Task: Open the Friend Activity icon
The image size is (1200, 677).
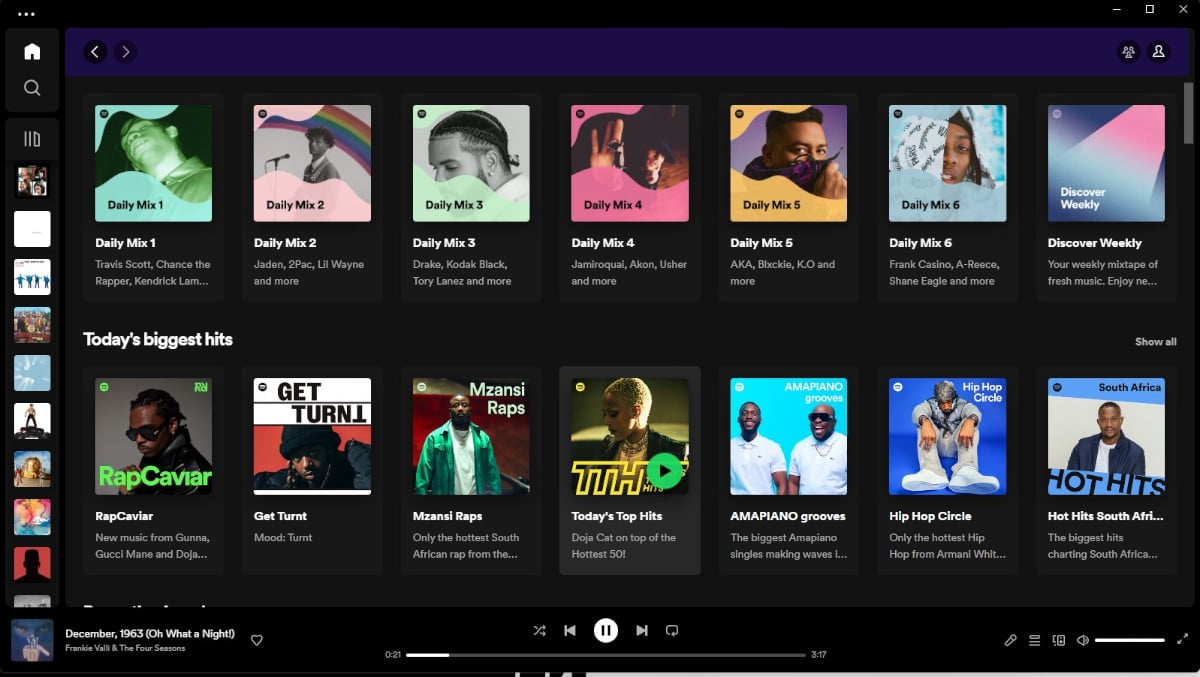Action: 1129,51
